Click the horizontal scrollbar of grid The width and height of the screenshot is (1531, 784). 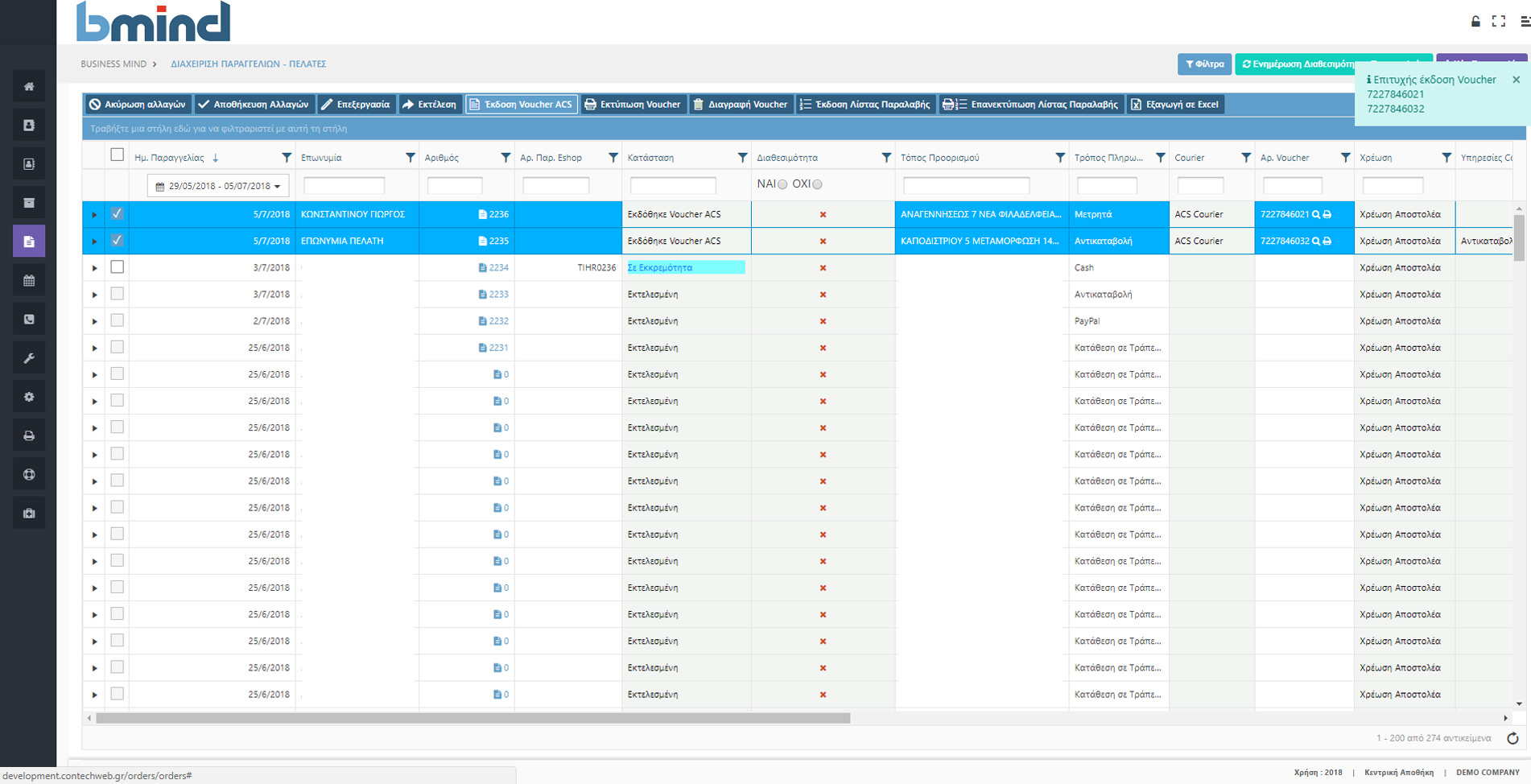[473, 718]
